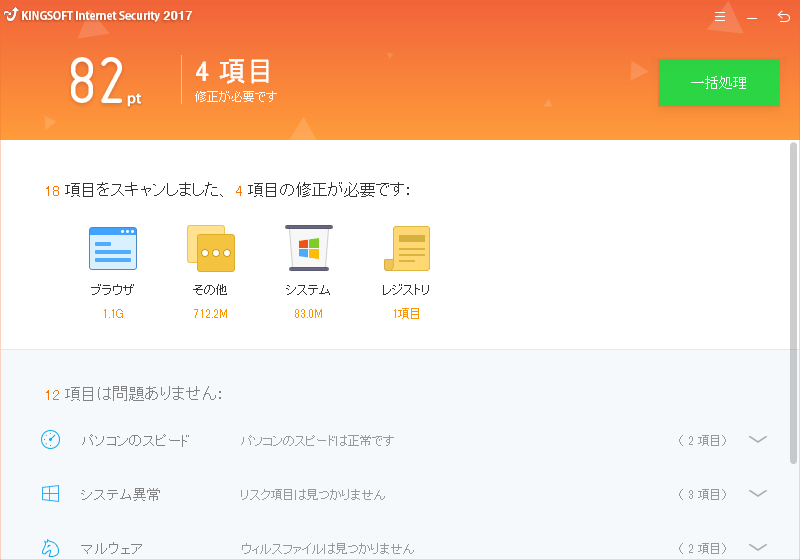
Task: Select the その他 yellow folder icon
Action: pyautogui.click(x=211, y=248)
